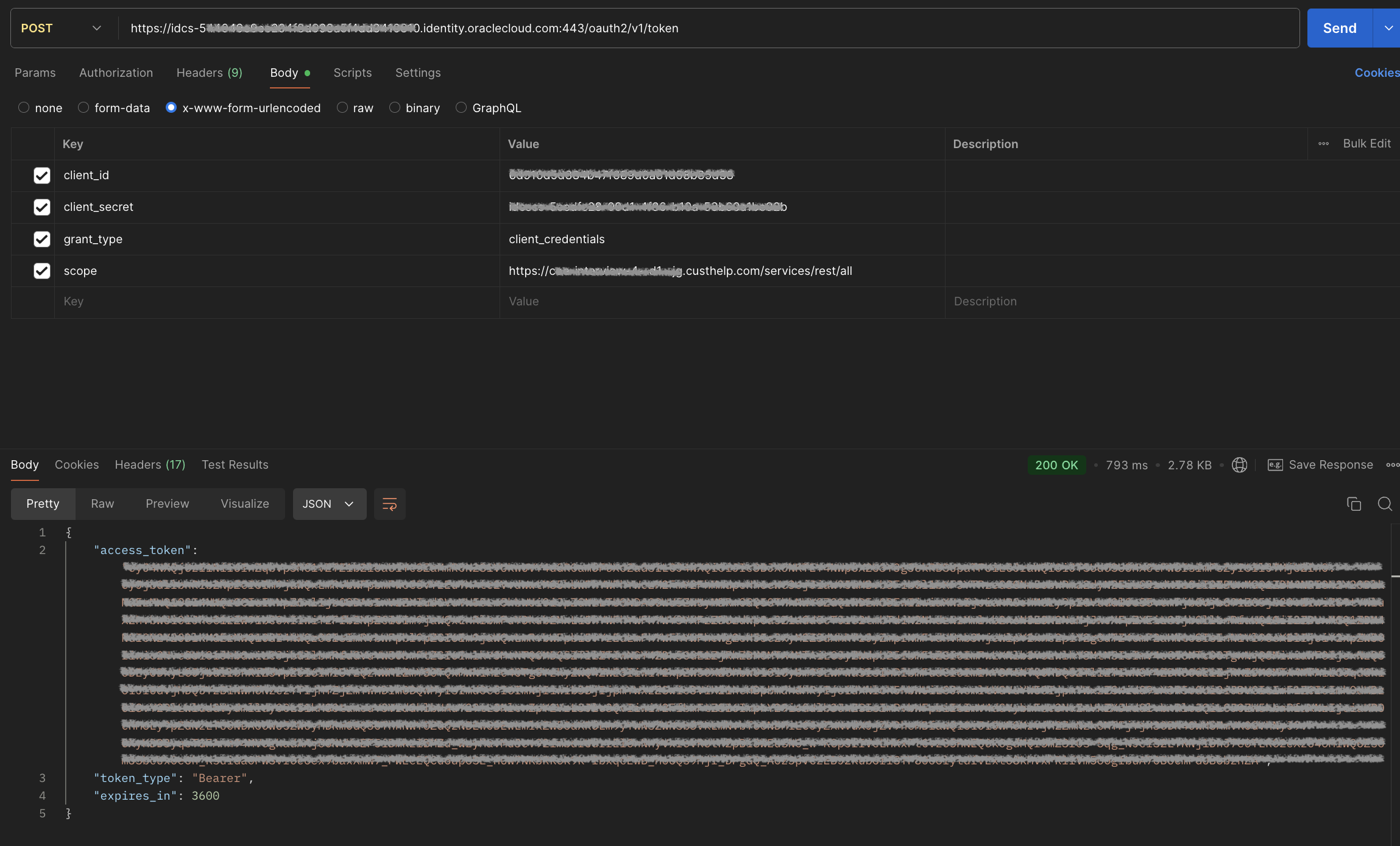Search within the response via magnifier icon

tap(1384, 503)
